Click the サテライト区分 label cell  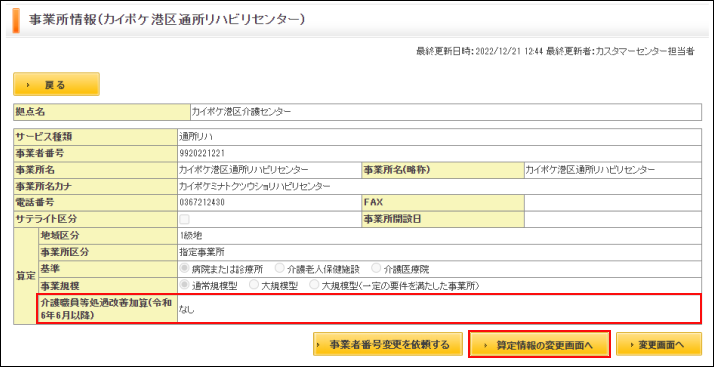[x=96, y=219]
